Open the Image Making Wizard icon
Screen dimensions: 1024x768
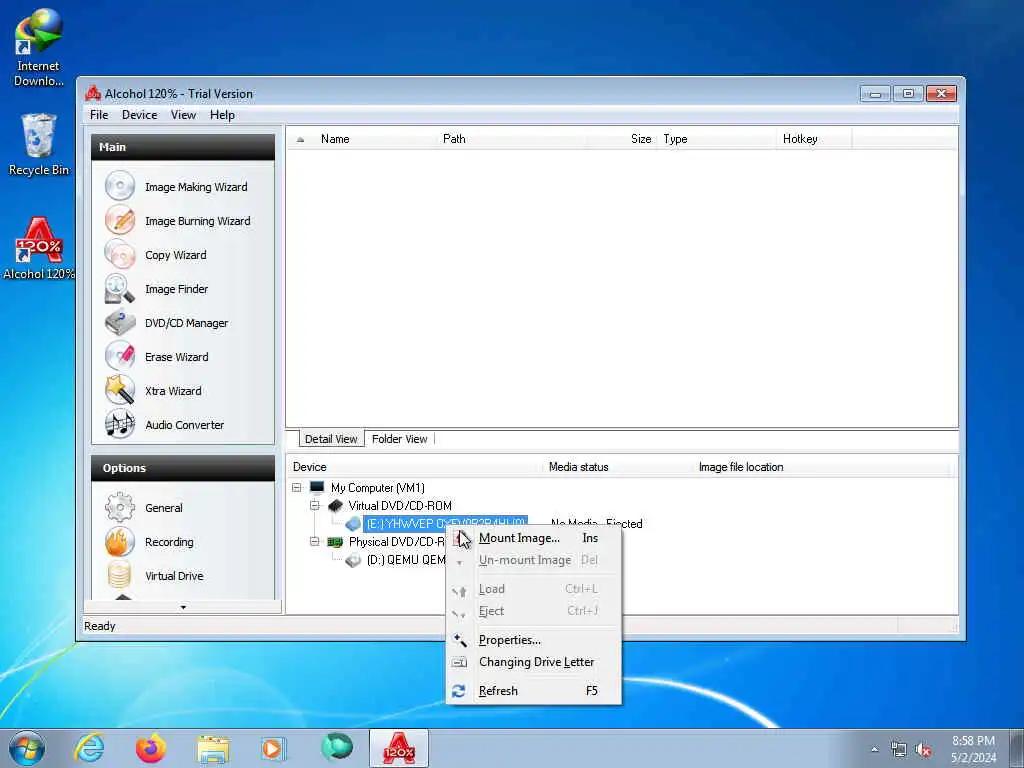point(120,186)
